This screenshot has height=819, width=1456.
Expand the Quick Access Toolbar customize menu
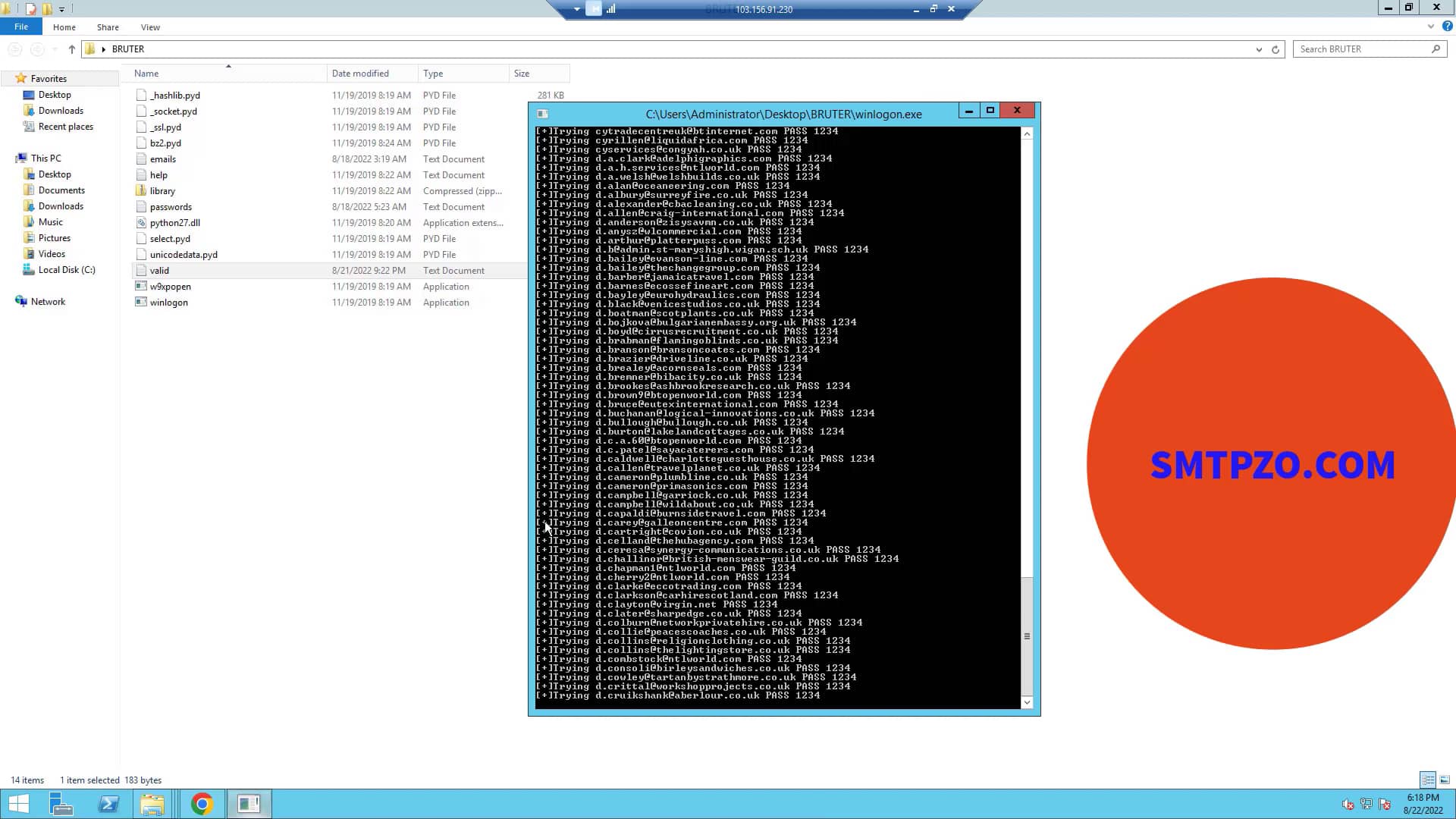(x=62, y=8)
